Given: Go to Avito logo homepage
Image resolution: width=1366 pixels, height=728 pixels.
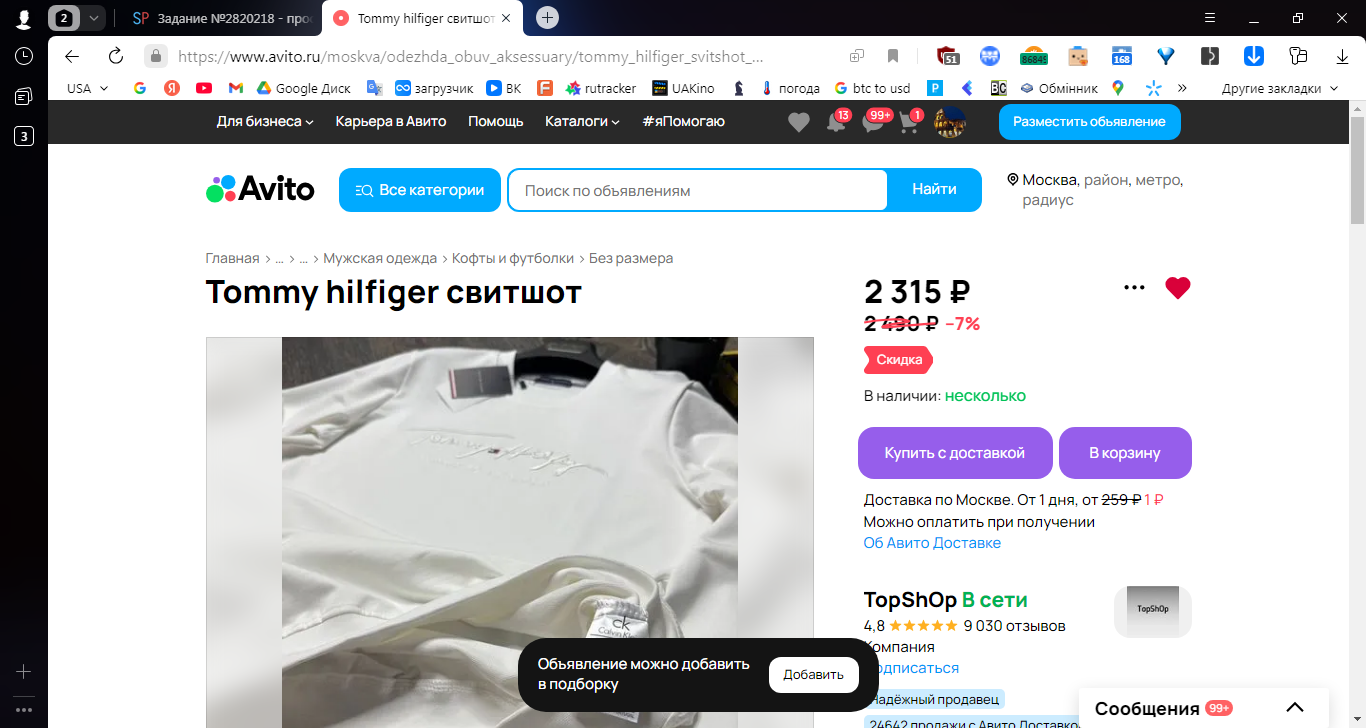Looking at the screenshot, I should click(260, 189).
